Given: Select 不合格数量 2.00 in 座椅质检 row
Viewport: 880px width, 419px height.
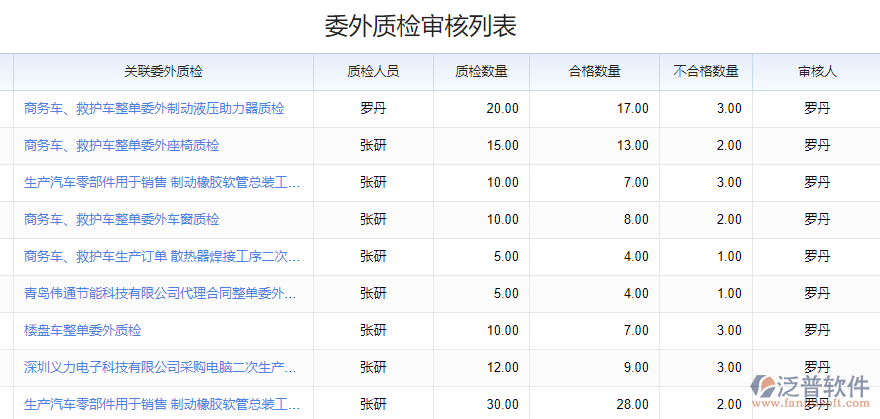Looking at the screenshot, I should 730,145.
